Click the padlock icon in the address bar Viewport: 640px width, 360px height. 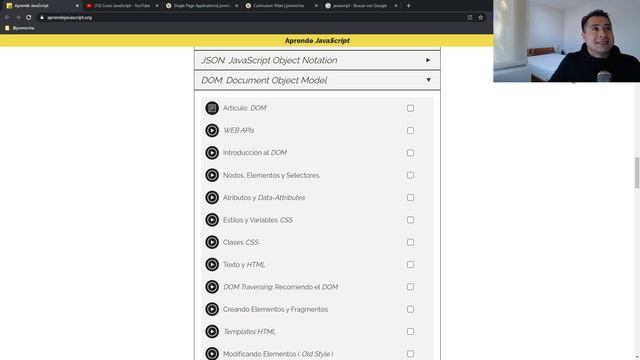click(x=42, y=18)
